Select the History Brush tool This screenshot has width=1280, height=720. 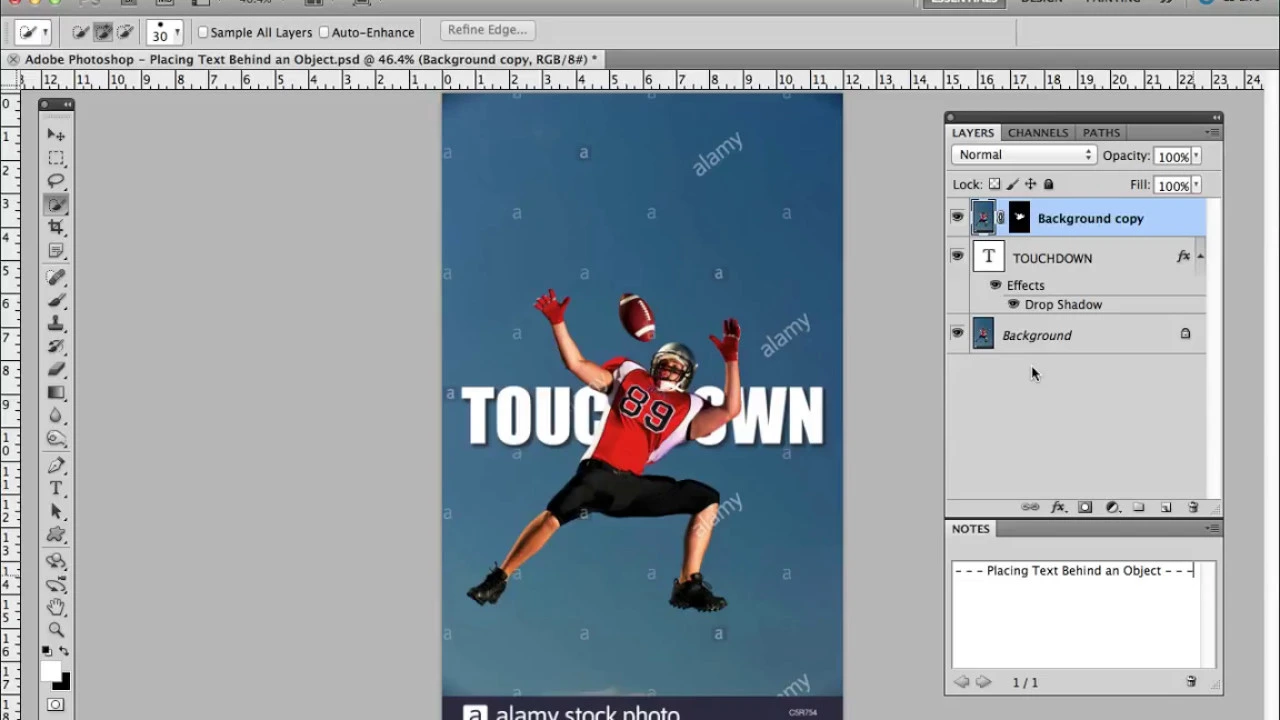click(x=56, y=346)
